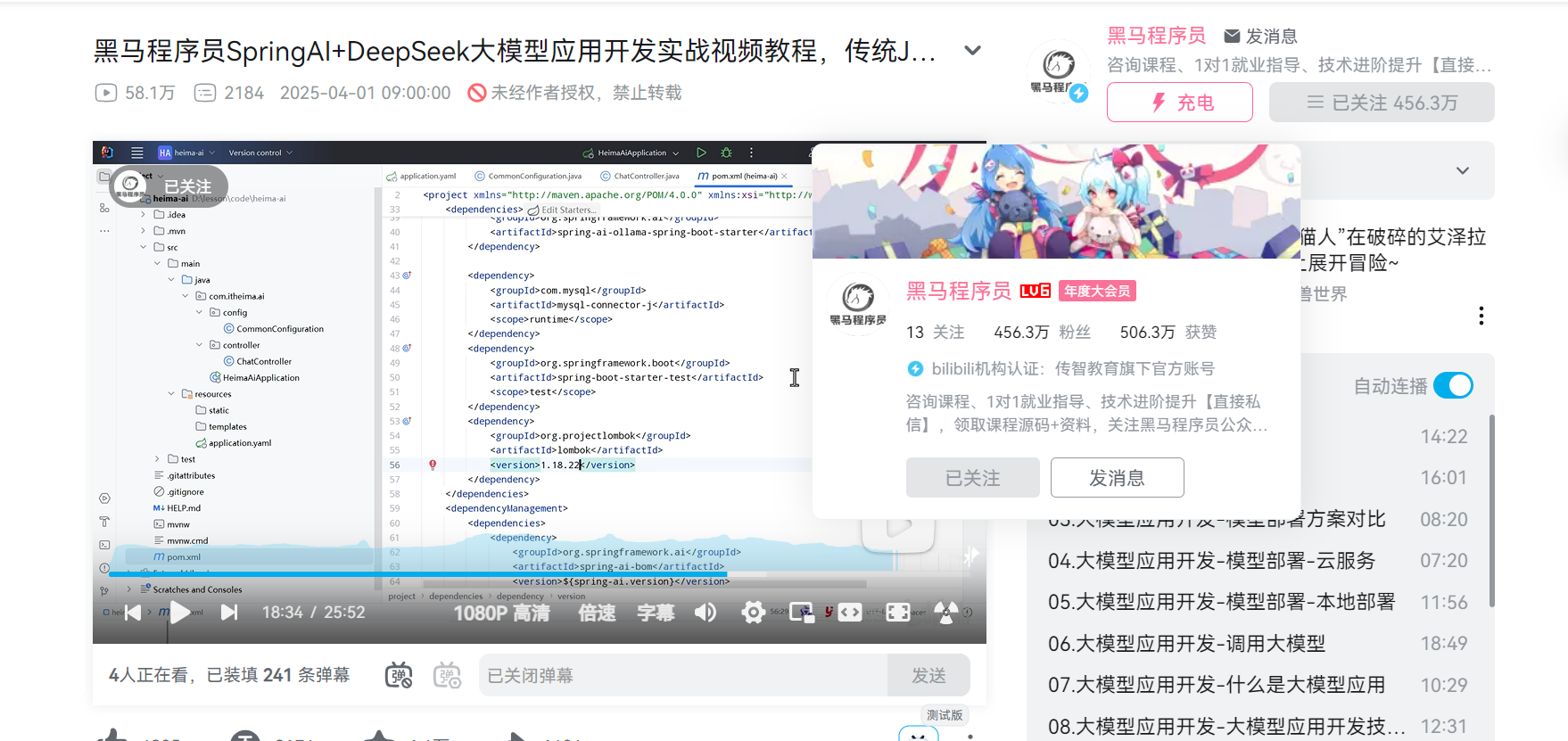
Task: Click the playlist vertical scrollbar
Action: tap(1491, 511)
